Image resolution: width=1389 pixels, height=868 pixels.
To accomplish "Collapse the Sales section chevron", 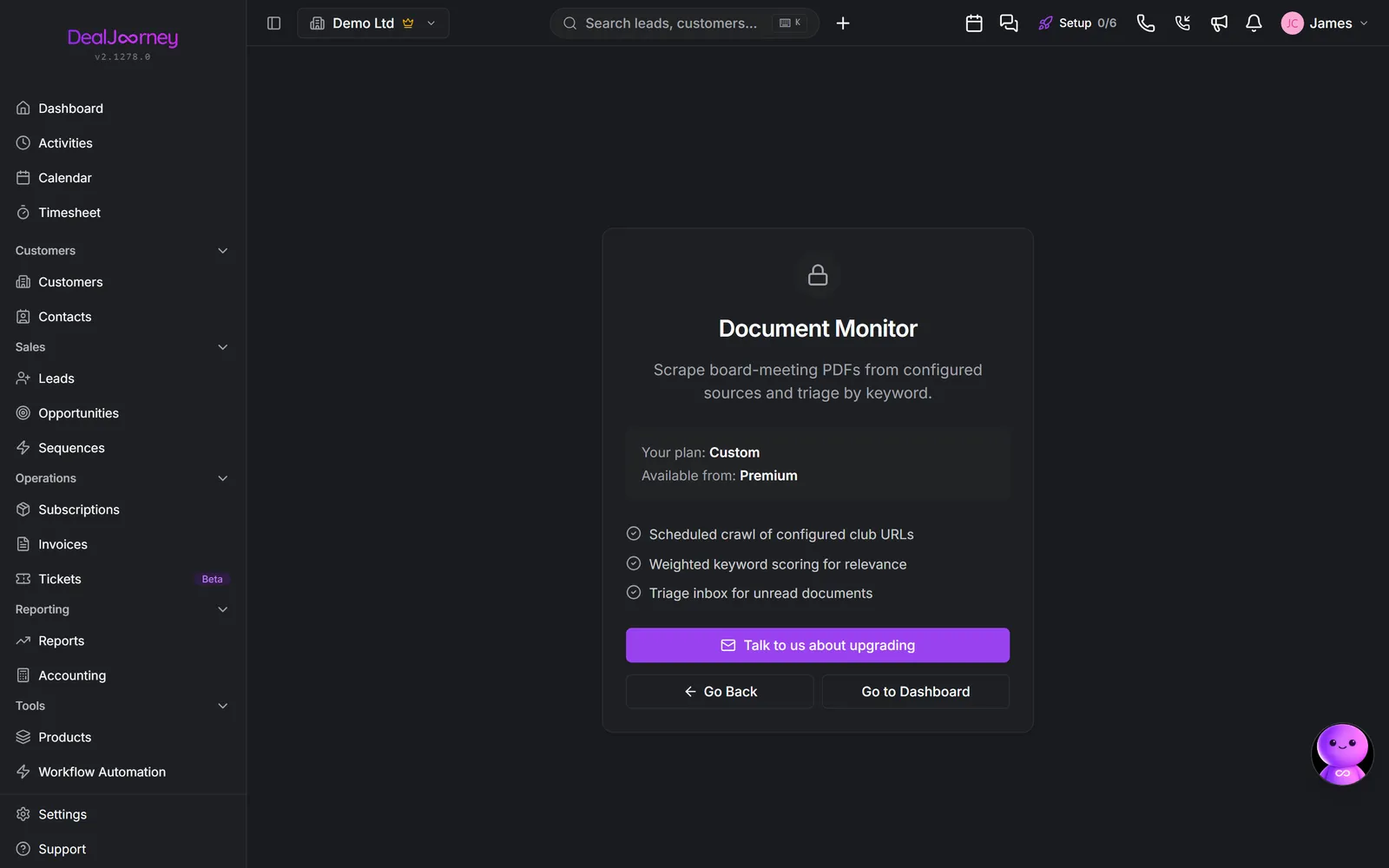I will coord(223,347).
